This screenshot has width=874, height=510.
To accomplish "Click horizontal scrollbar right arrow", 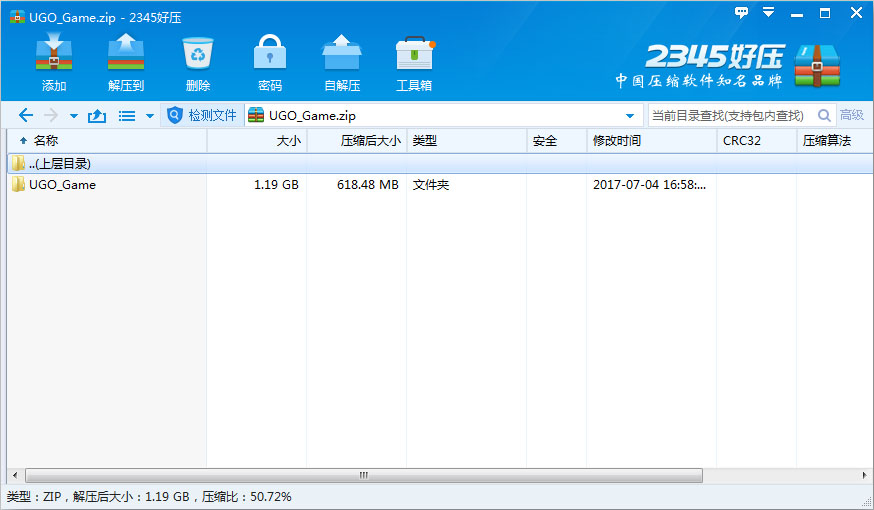I will pos(865,475).
